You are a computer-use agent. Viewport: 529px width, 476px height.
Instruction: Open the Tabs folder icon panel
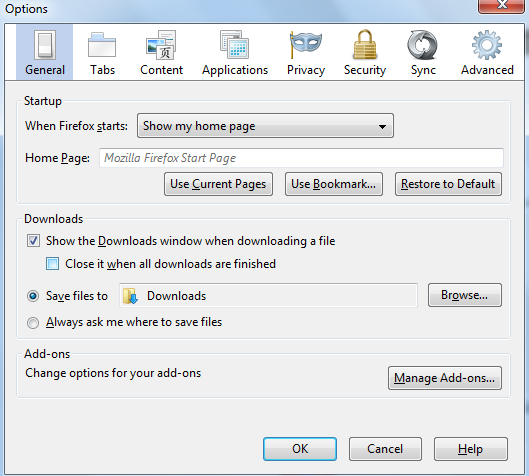pos(102,45)
